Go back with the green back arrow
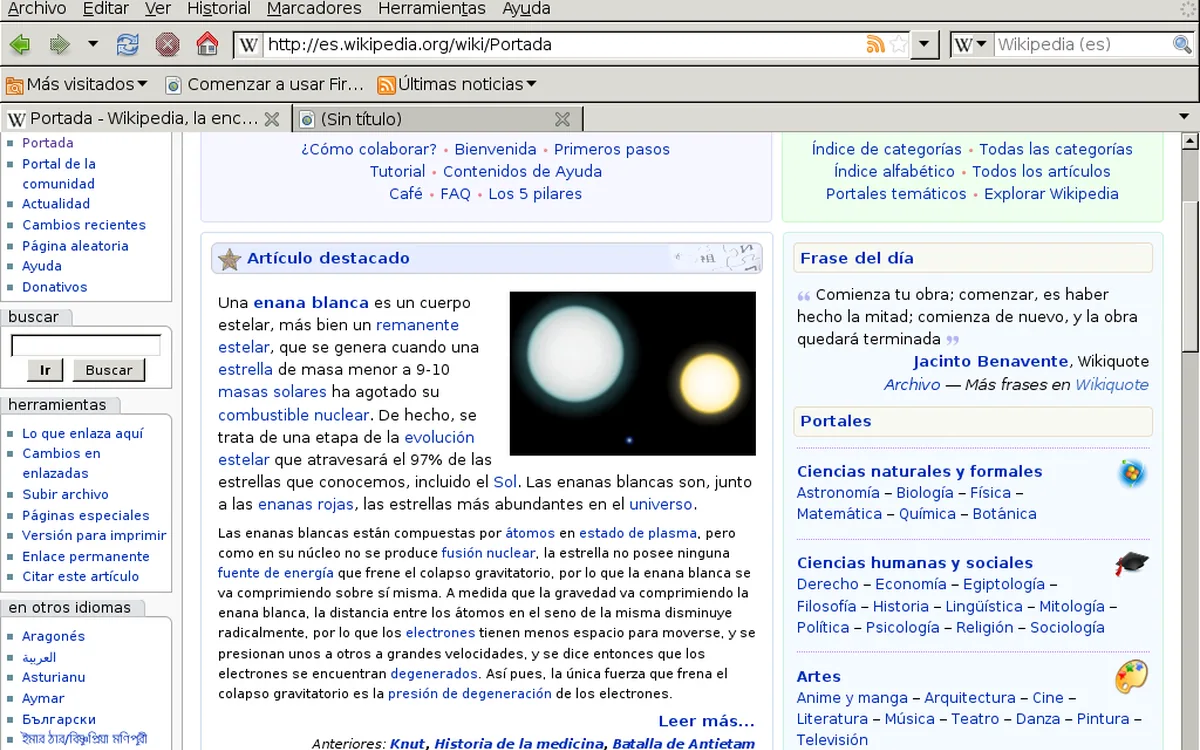 [19, 44]
